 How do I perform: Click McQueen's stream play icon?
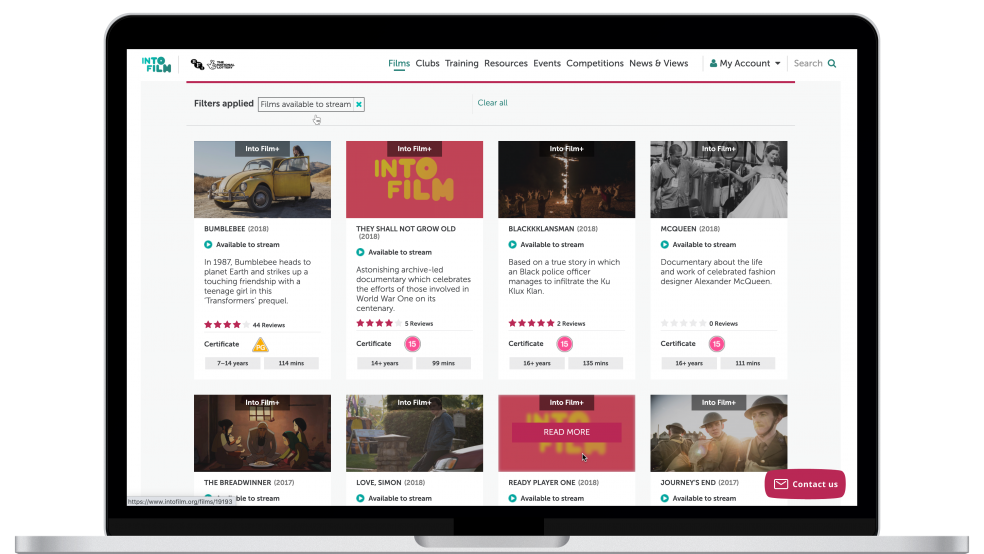pyautogui.click(x=665, y=245)
